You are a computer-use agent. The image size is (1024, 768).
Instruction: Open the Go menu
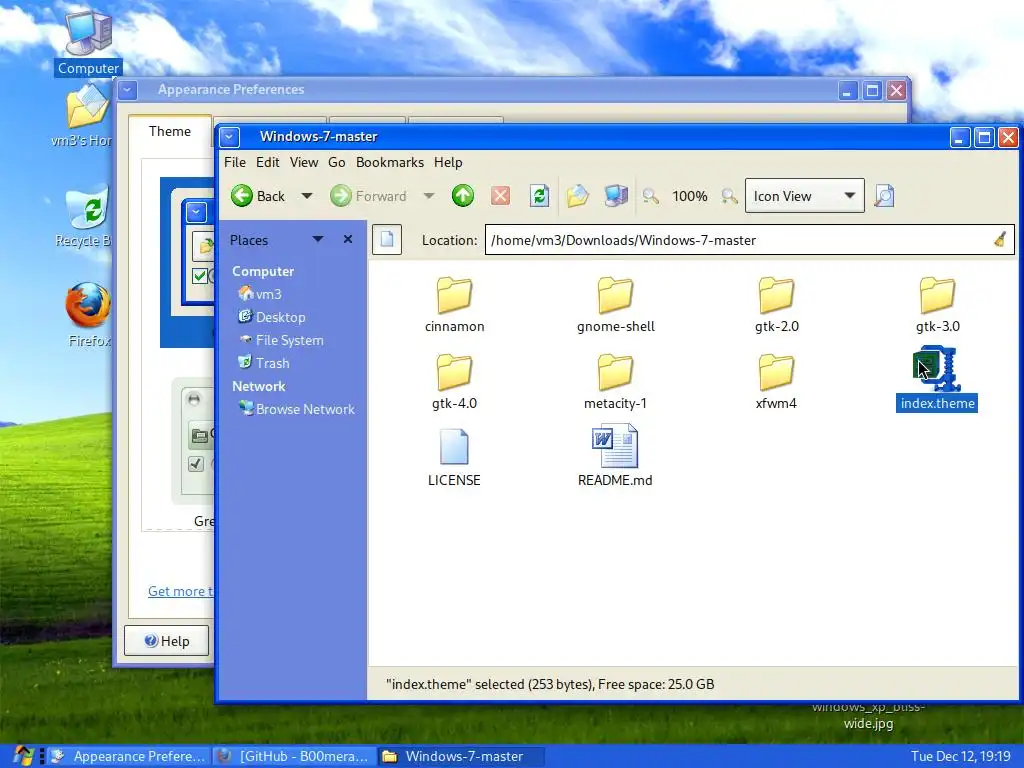[337, 162]
